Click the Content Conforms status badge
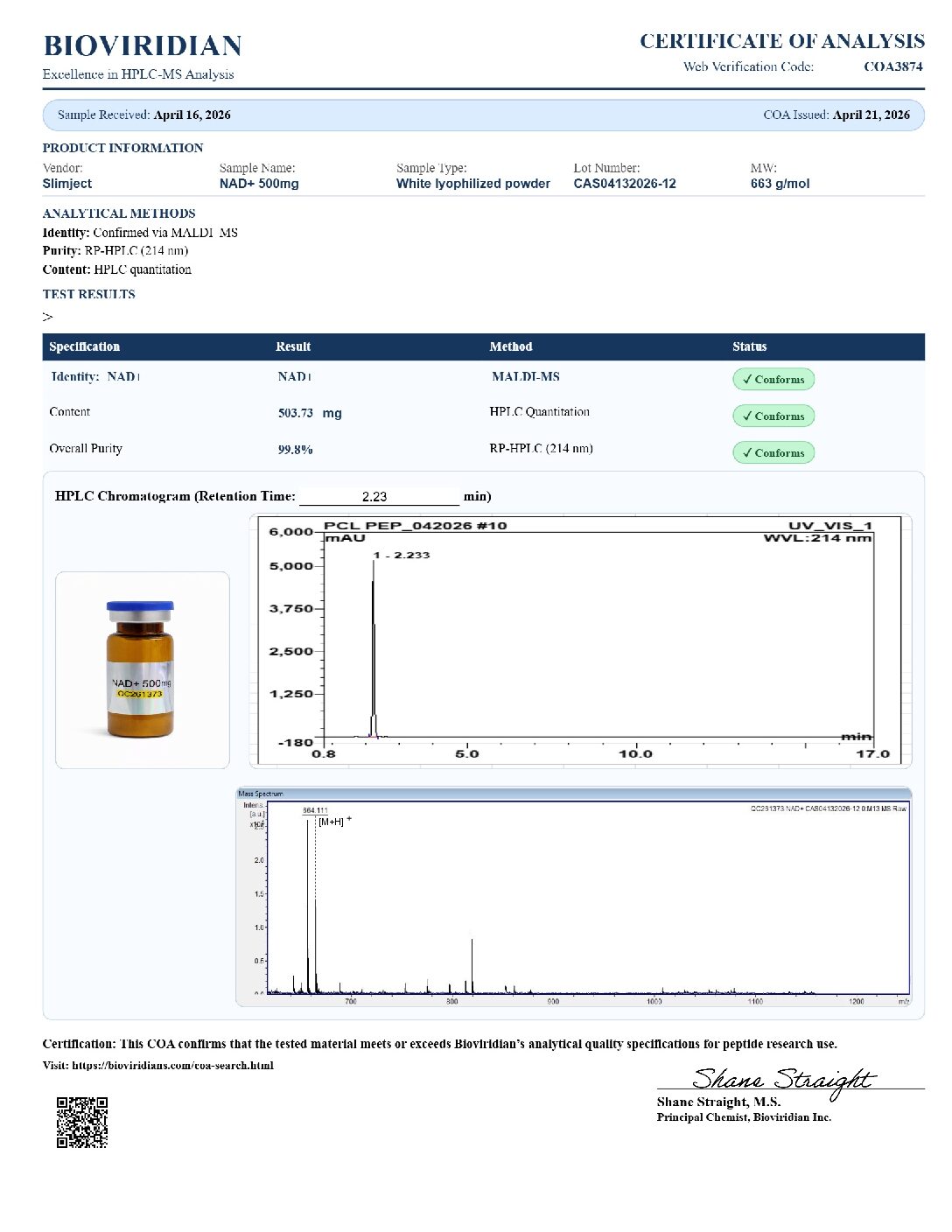 (773, 416)
